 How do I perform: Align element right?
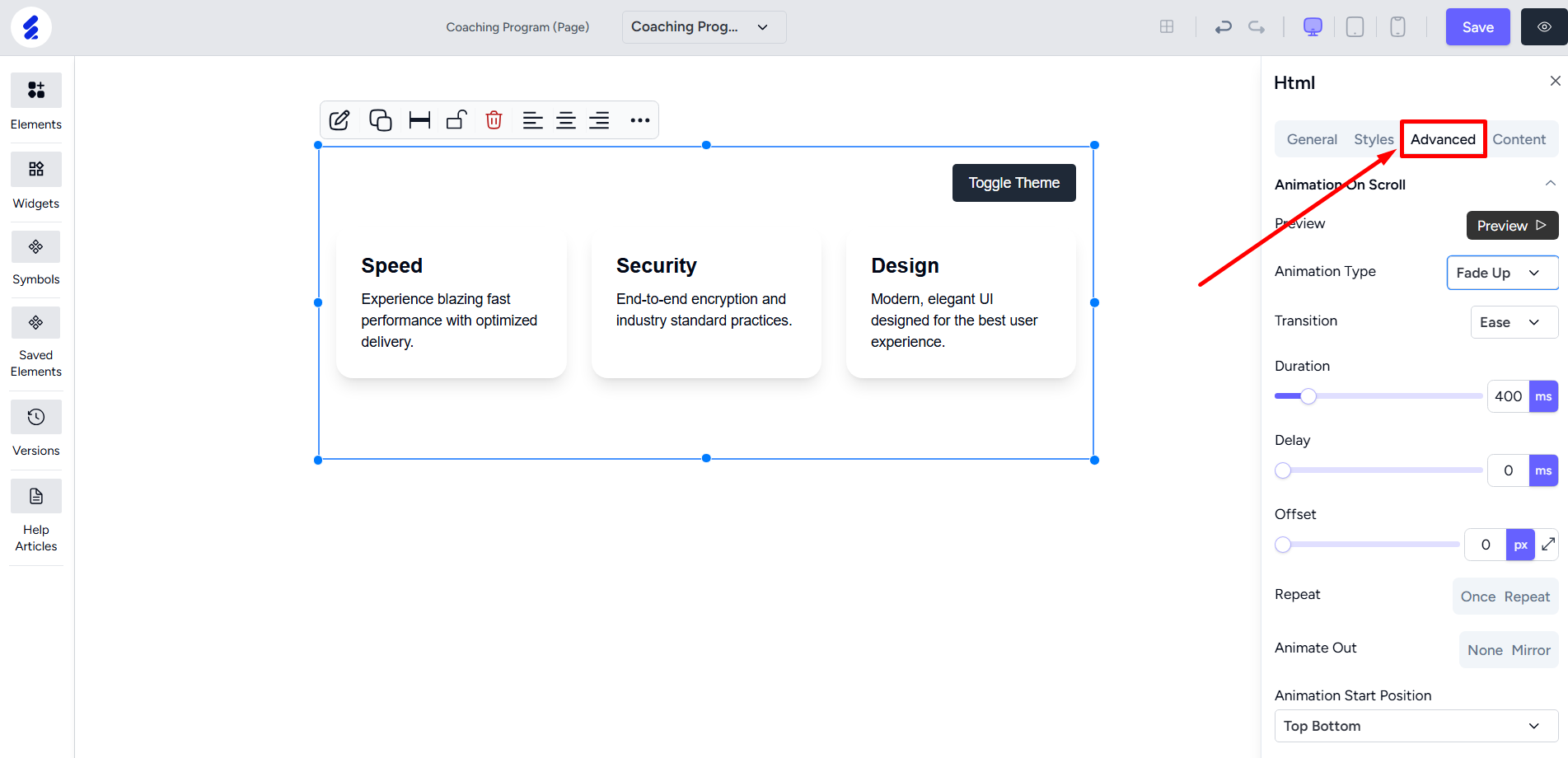pyautogui.click(x=599, y=120)
